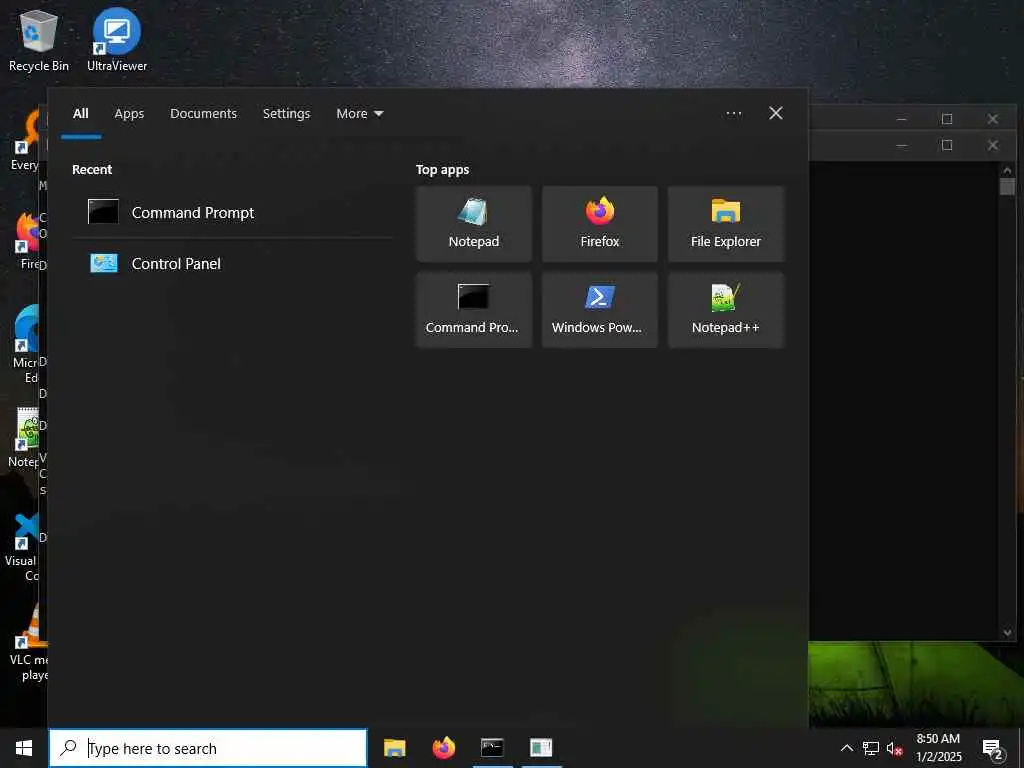1024x768 pixels.
Task: Open Command Prompt from Recent list
Action: (x=232, y=212)
